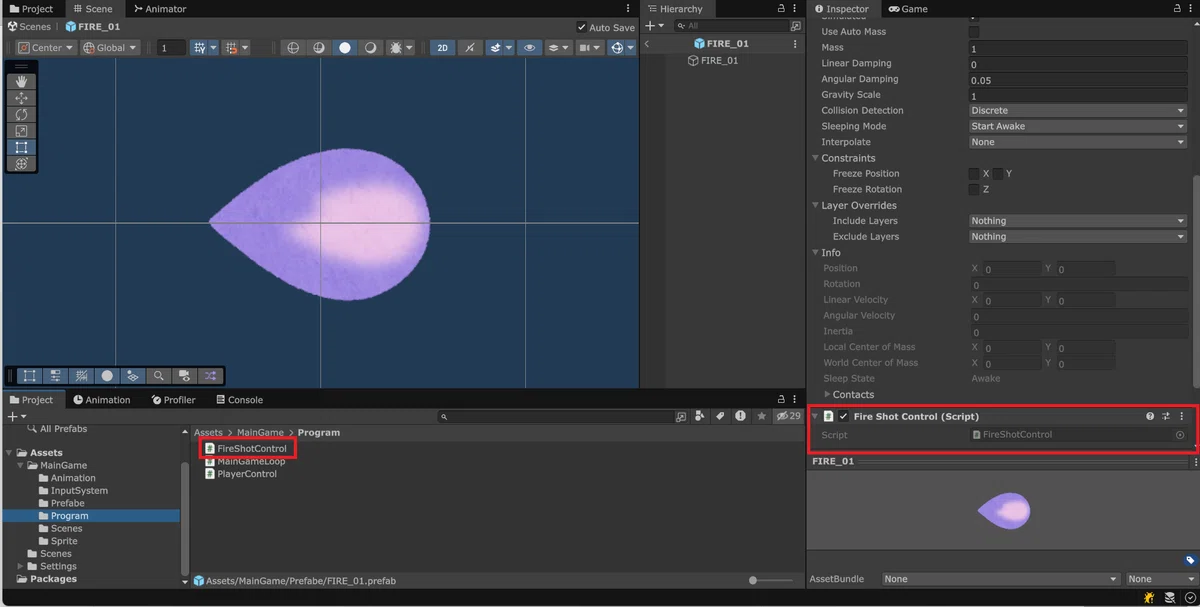Screen dimensions: 1200x607
Task: Click FIRE_01 preview thumbnail
Action: (1004, 511)
